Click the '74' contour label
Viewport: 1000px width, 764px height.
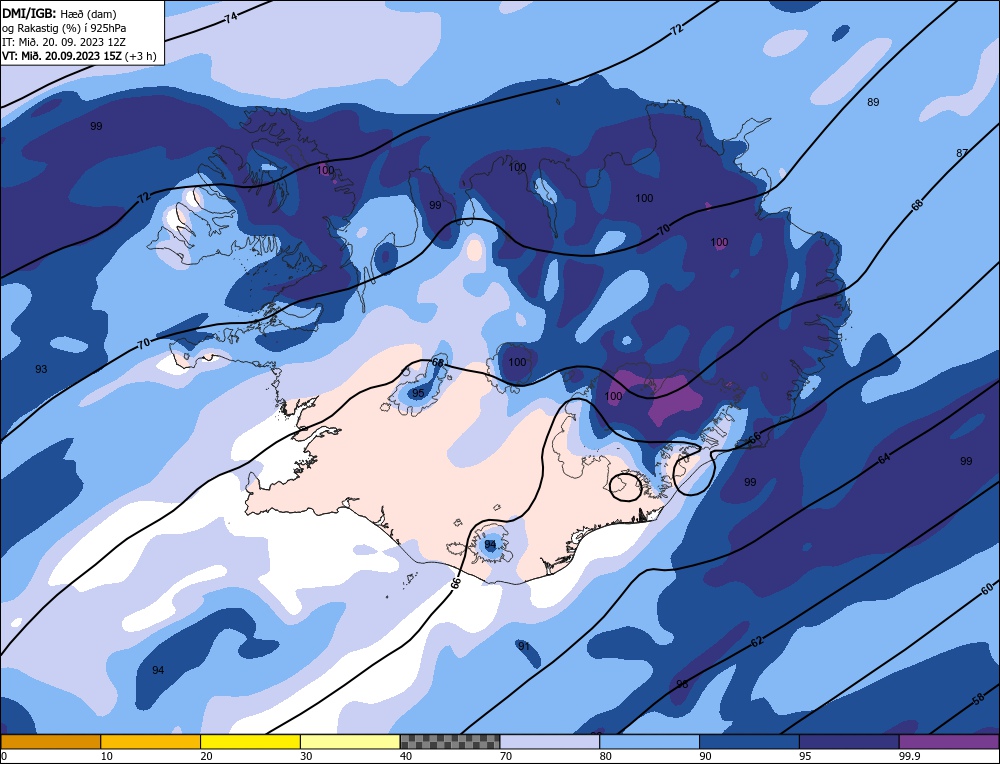[231, 18]
